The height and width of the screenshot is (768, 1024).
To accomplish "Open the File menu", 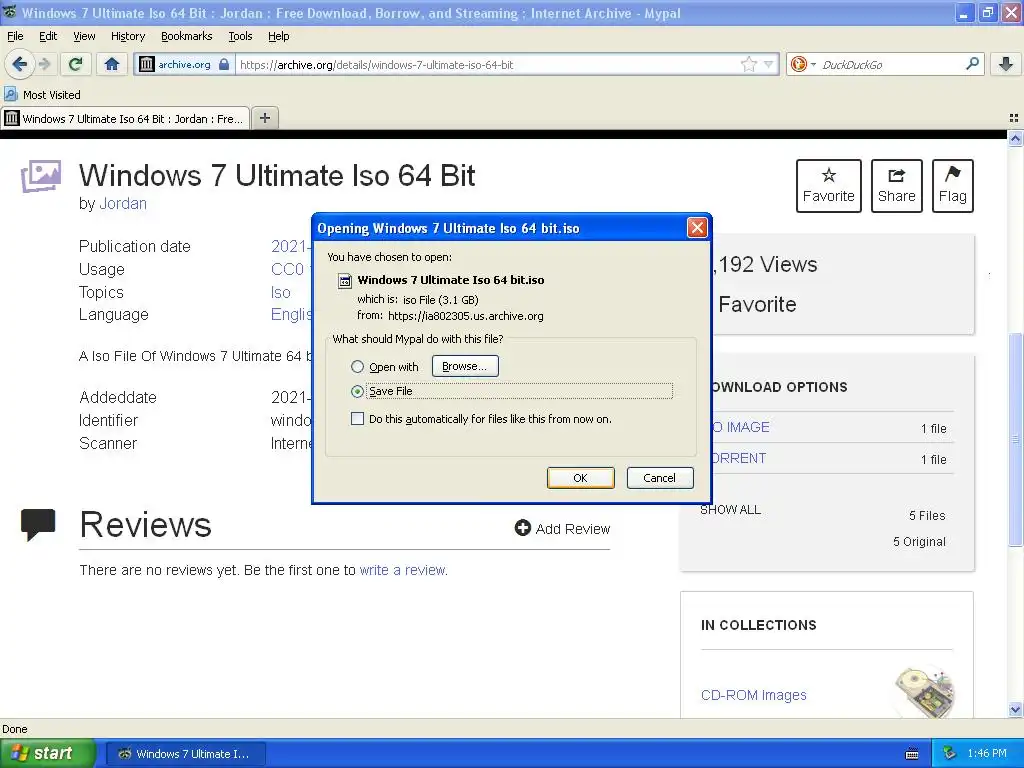I will point(15,36).
